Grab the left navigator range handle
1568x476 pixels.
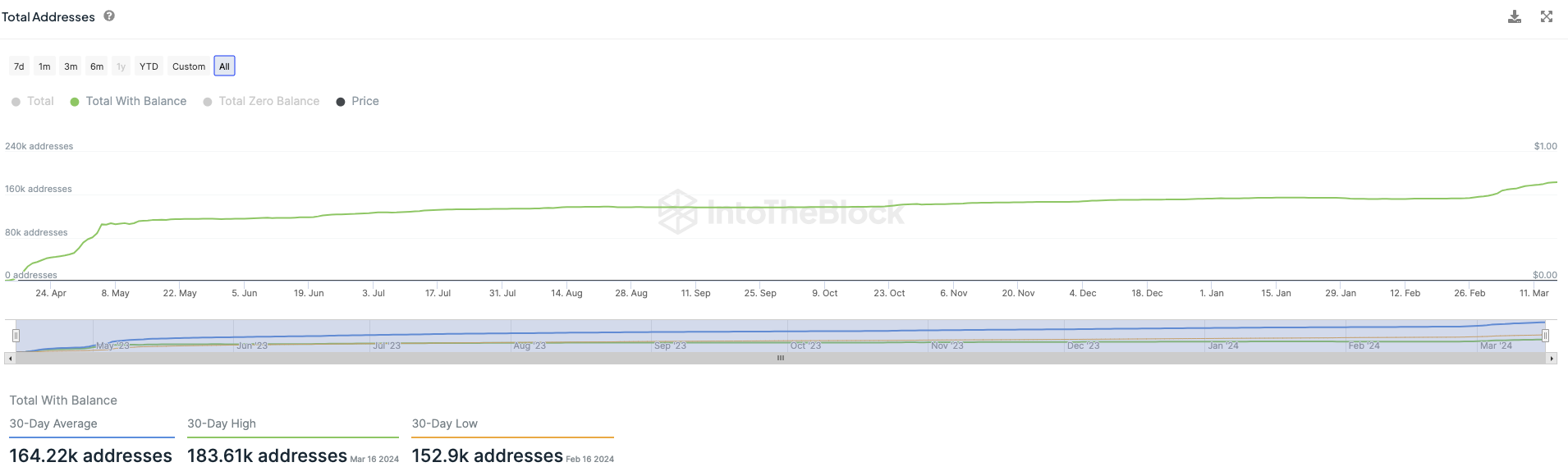(x=16, y=336)
